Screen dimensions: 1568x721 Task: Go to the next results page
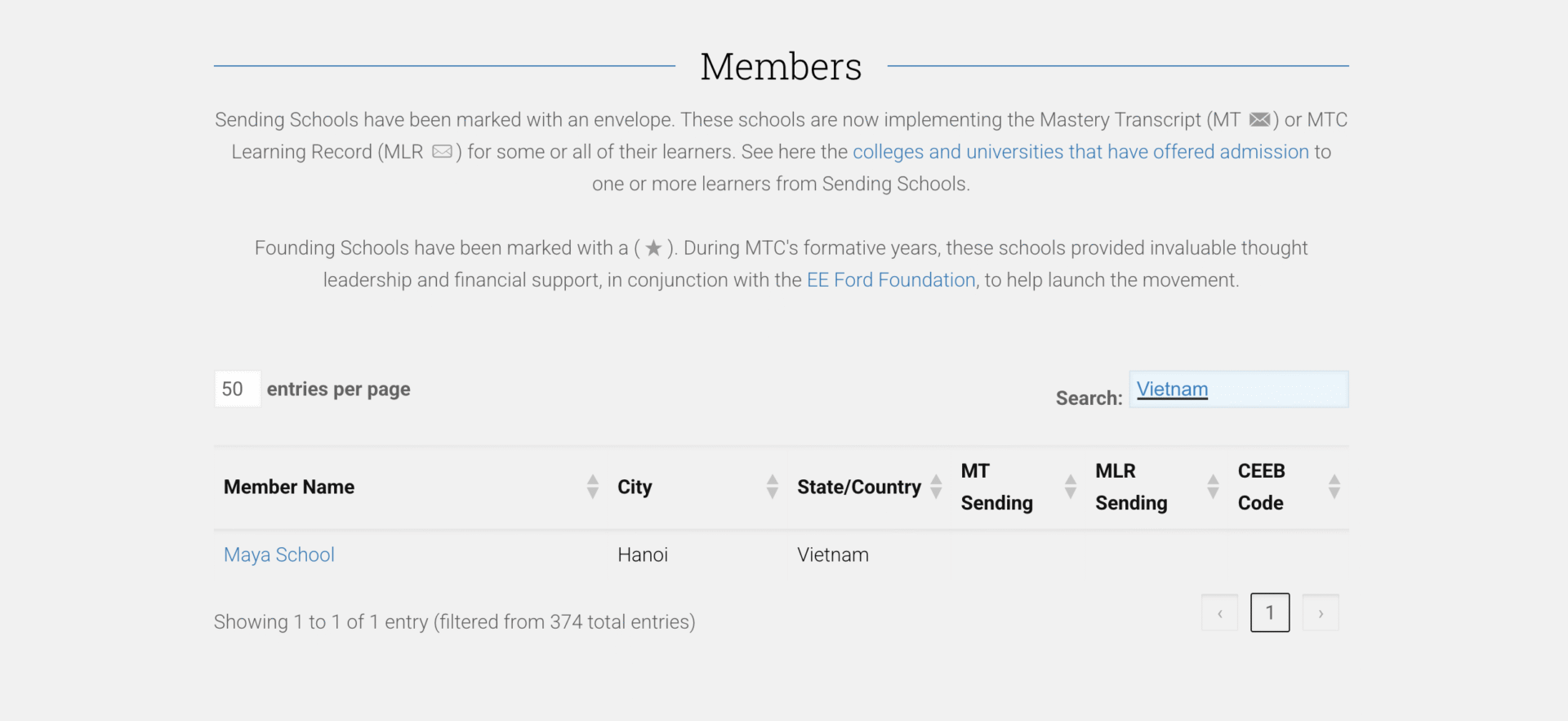[x=1321, y=613]
